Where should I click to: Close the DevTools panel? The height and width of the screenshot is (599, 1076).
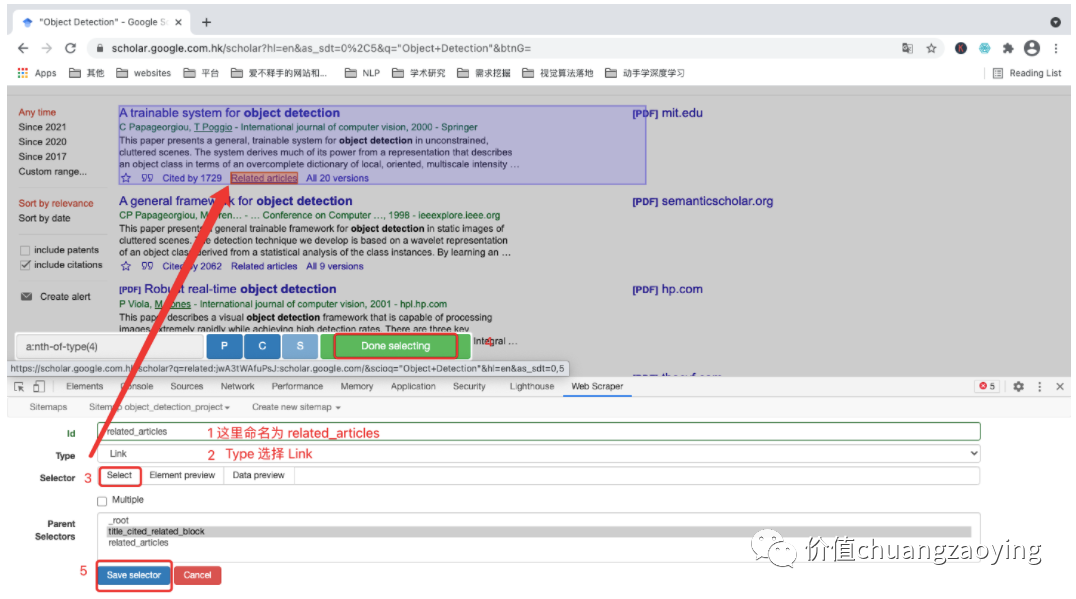1060,387
